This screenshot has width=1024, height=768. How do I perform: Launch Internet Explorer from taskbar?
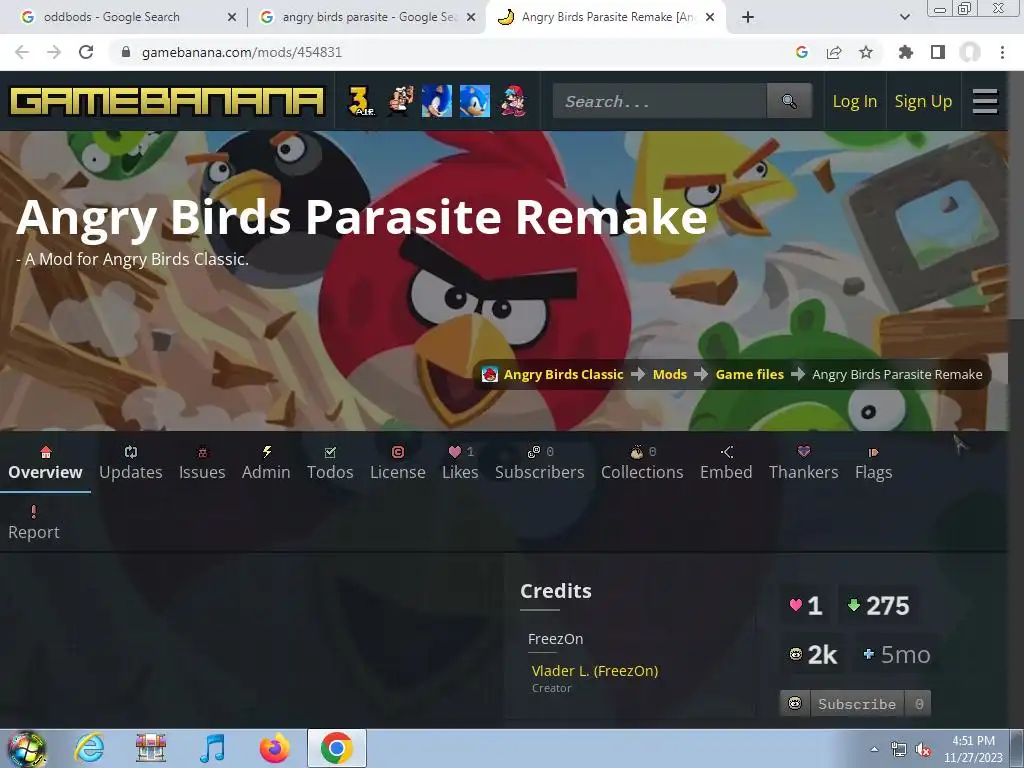(89, 748)
